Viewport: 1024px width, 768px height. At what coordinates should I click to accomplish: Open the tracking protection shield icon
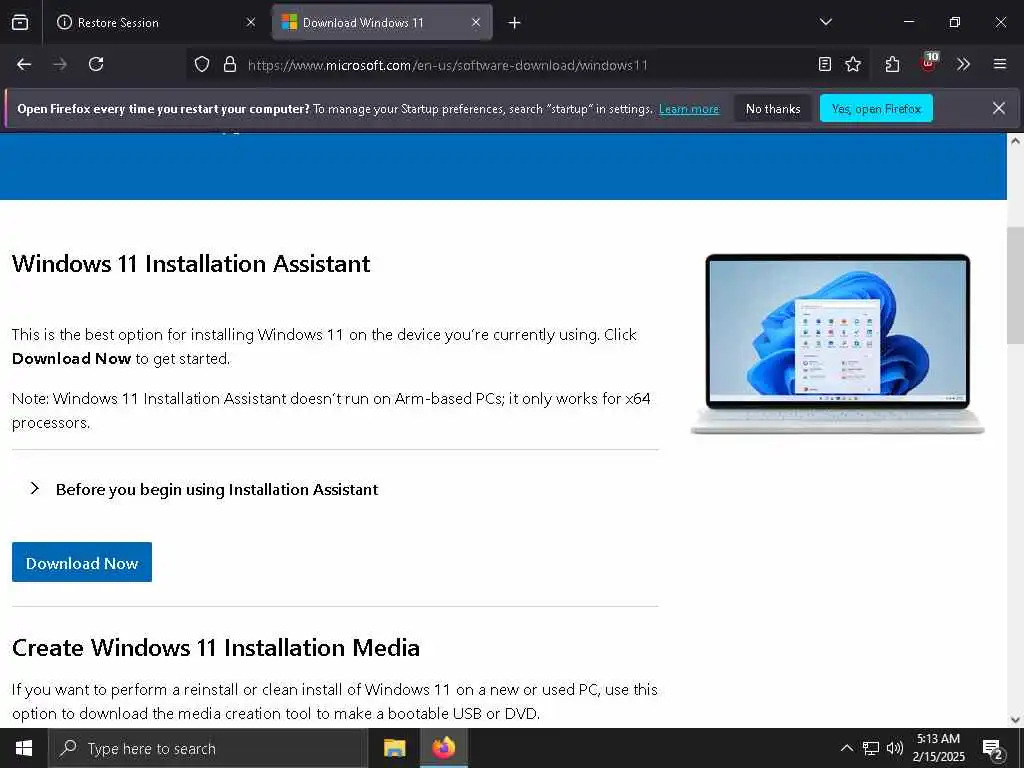point(202,64)
